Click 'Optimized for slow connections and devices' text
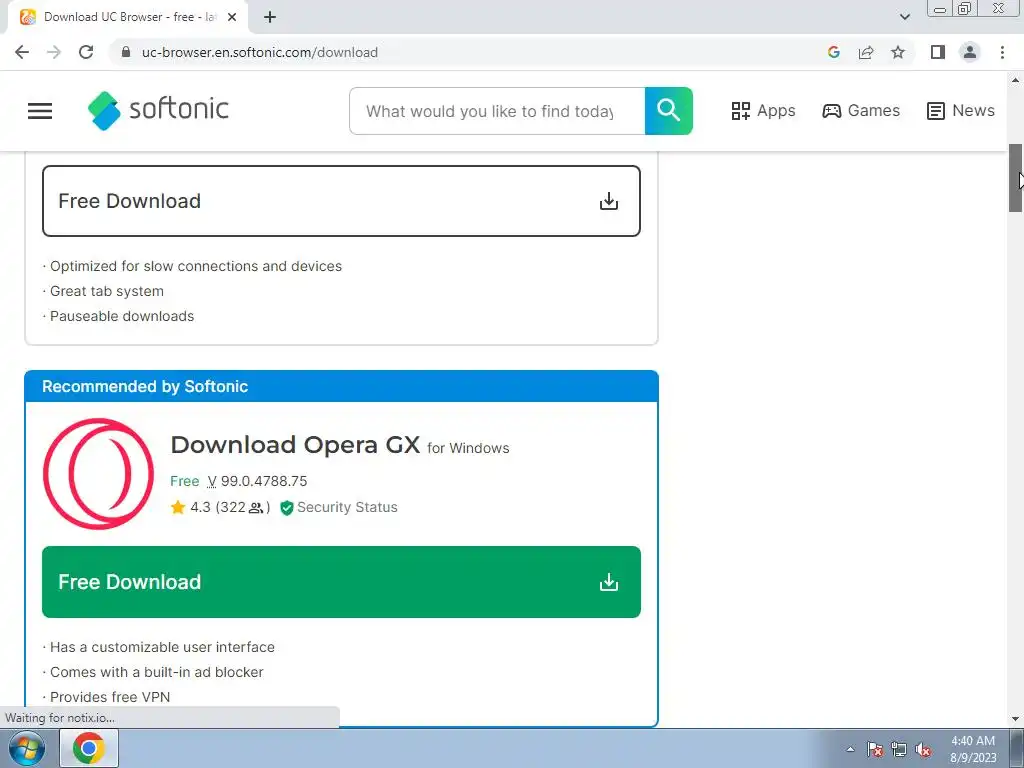Viewport: 1024px width, 768px height. coord(196,266)
